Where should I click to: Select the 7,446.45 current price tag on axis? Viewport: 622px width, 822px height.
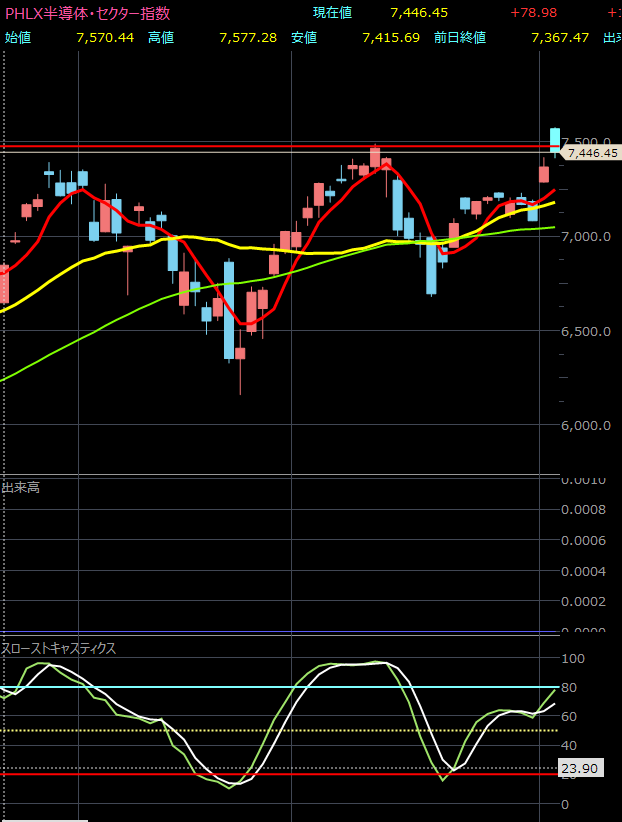point(592,153)
